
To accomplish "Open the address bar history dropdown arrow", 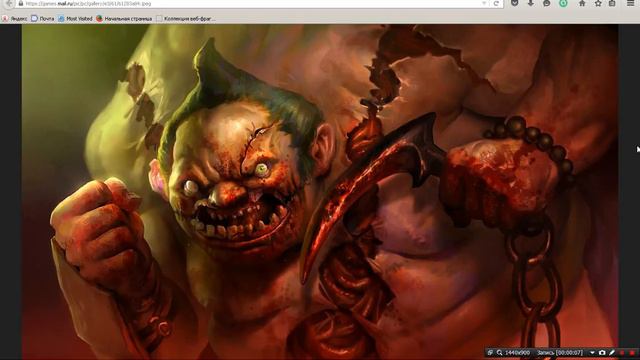I will pyautogui.click(x=484, y=3).
